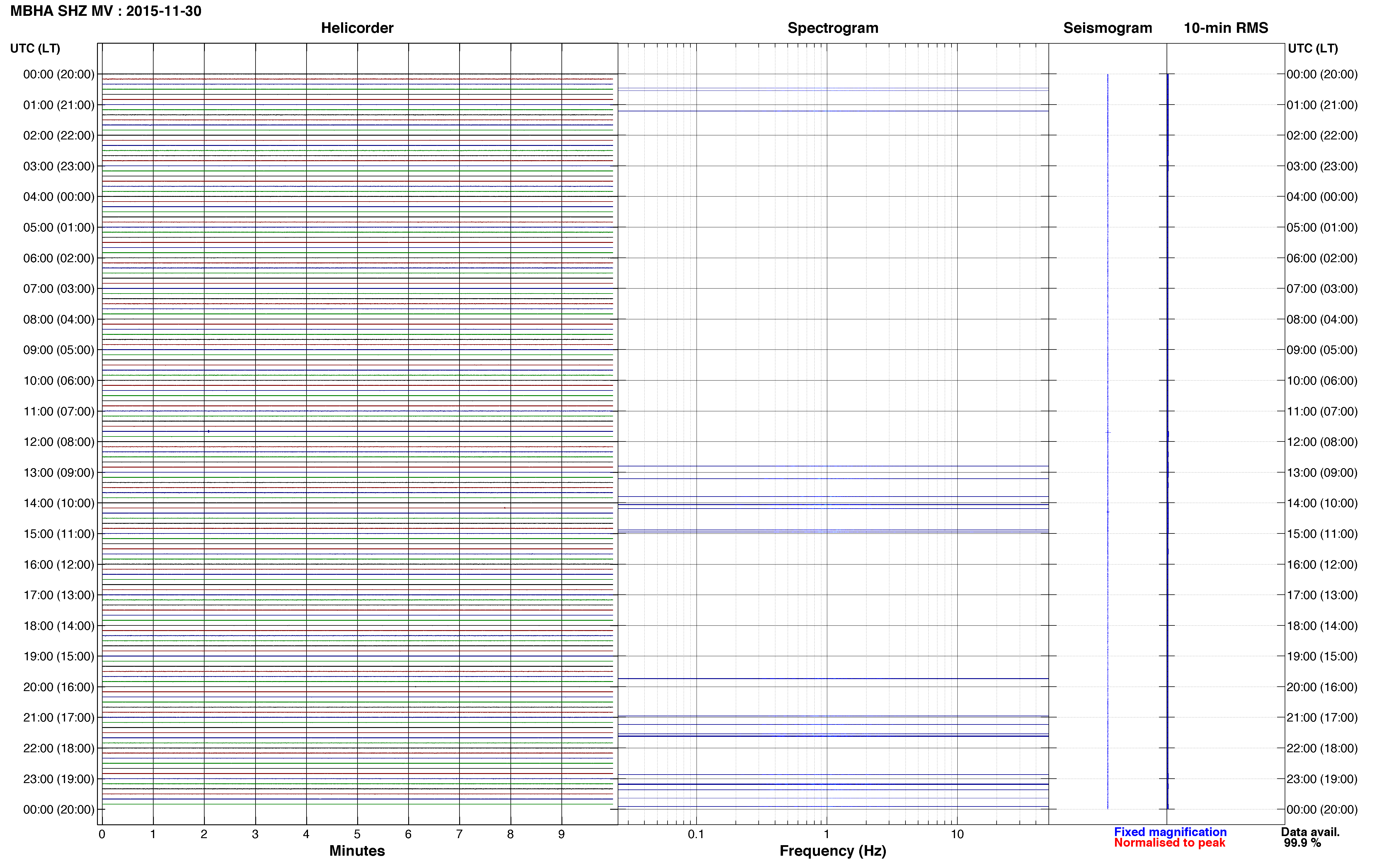This screenshot has width=1389, height=868.
Task: Click the '10-min RMS' column heading
Action: click(x=1226, y=28)
